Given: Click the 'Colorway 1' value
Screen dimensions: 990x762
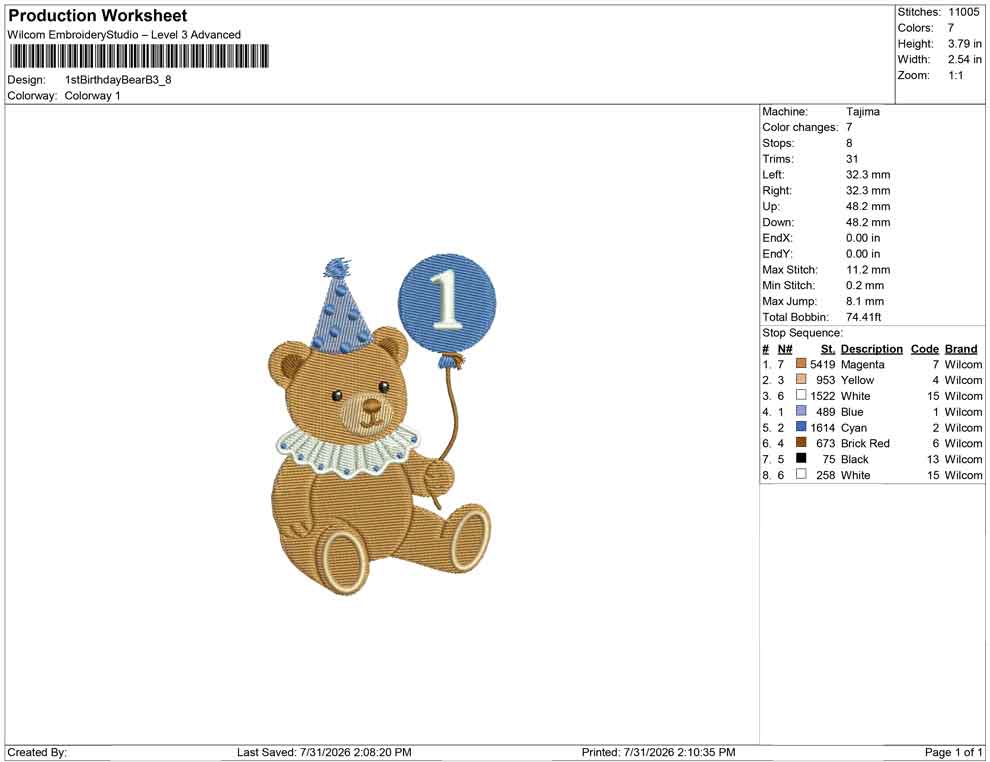Looking at the screenshot, I should (x=92, y=96).
